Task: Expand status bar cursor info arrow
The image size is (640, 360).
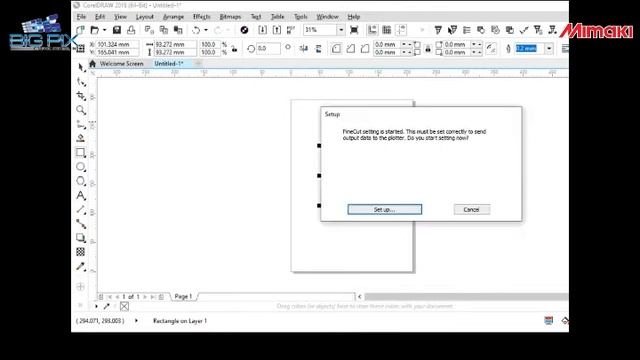Action: click(136, 321)
